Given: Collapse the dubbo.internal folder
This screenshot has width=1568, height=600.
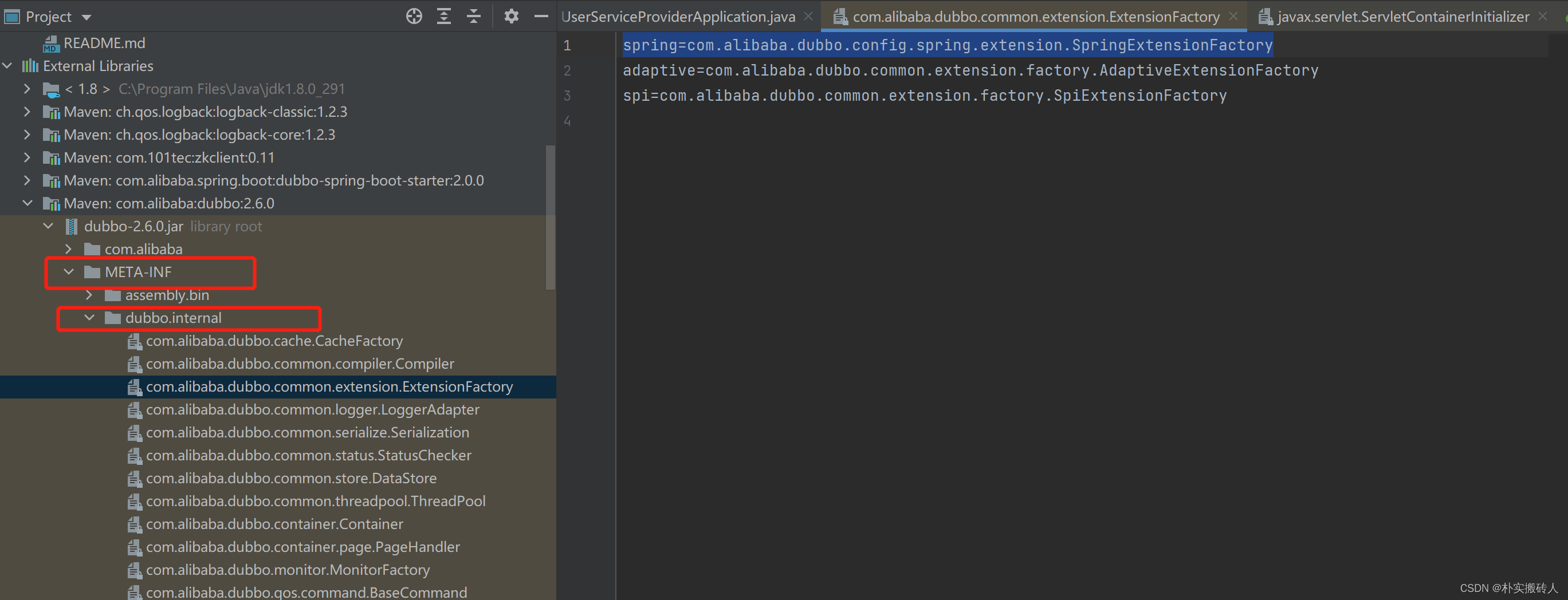Looking at the screenshot, I should click(x=89, y=318).
